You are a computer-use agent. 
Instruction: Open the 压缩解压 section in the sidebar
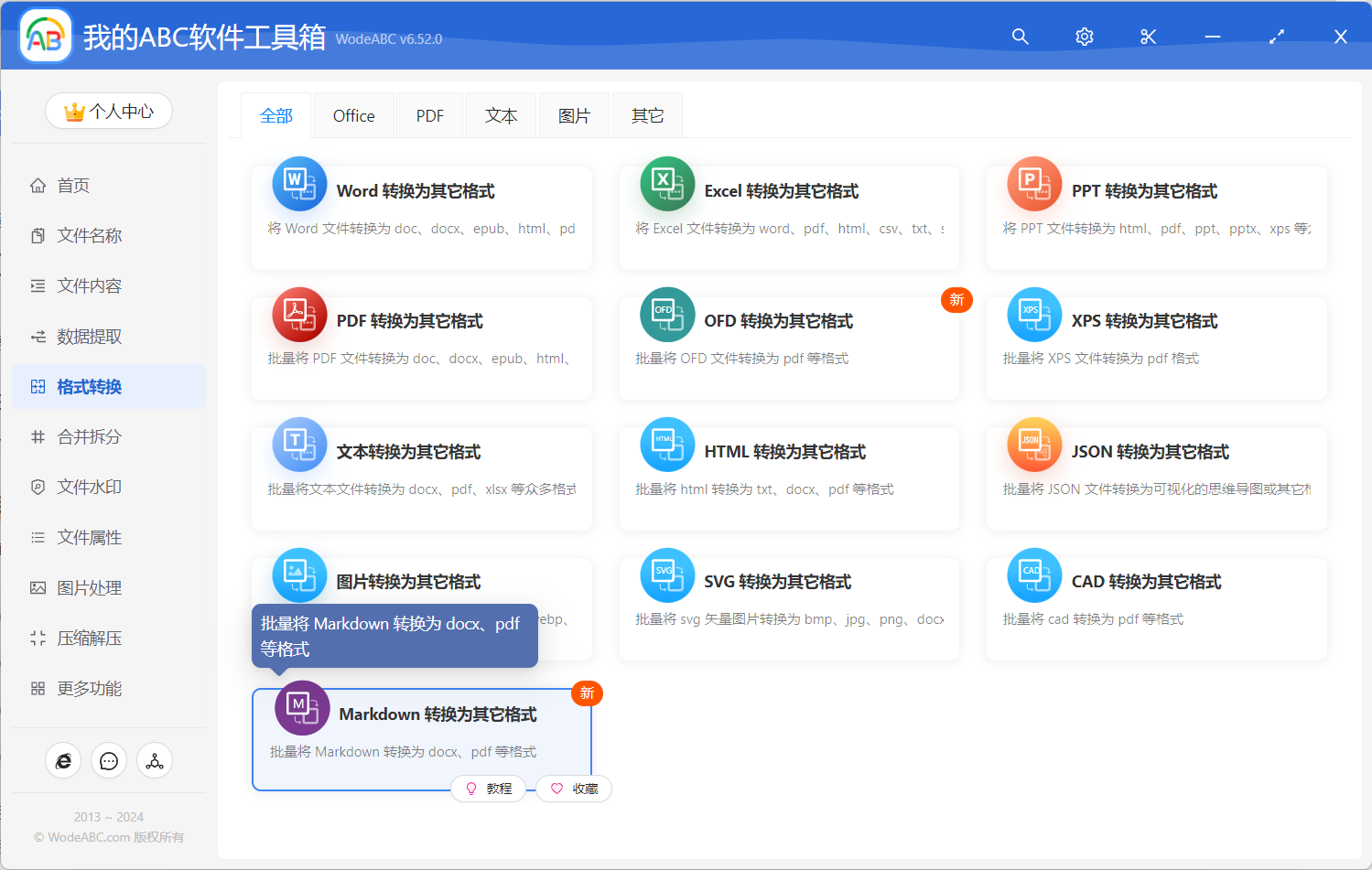point(86,638)
